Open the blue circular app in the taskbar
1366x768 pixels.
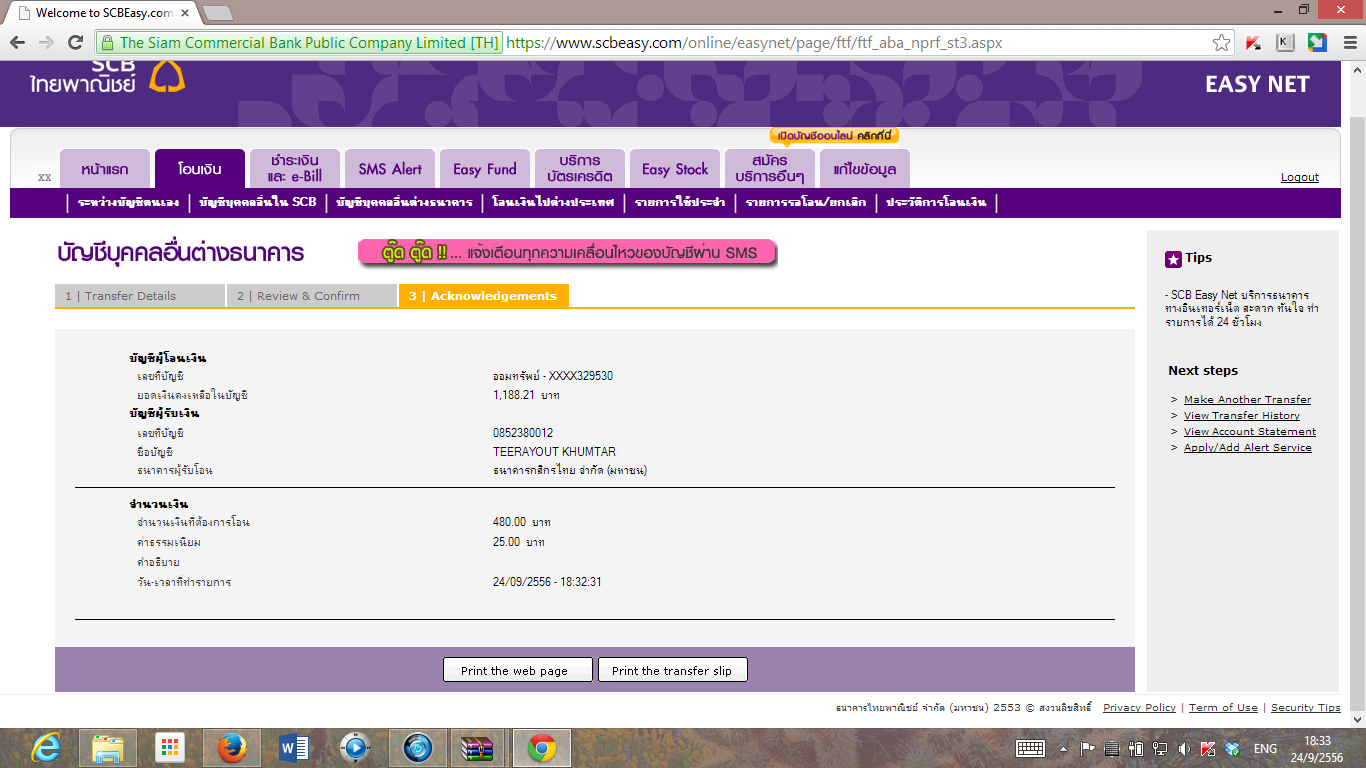[417, 748]
